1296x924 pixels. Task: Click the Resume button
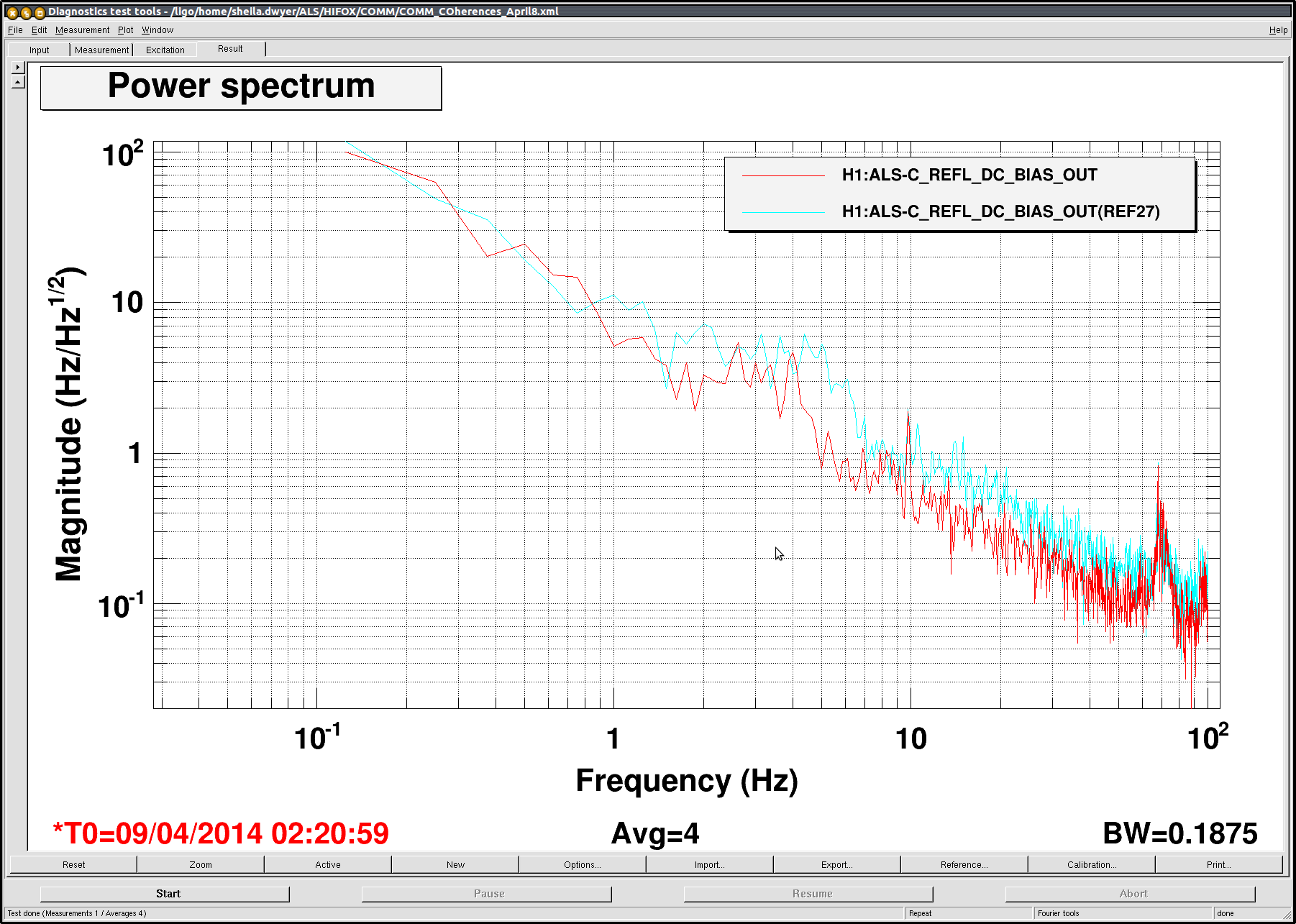click(x=808, y=894)
